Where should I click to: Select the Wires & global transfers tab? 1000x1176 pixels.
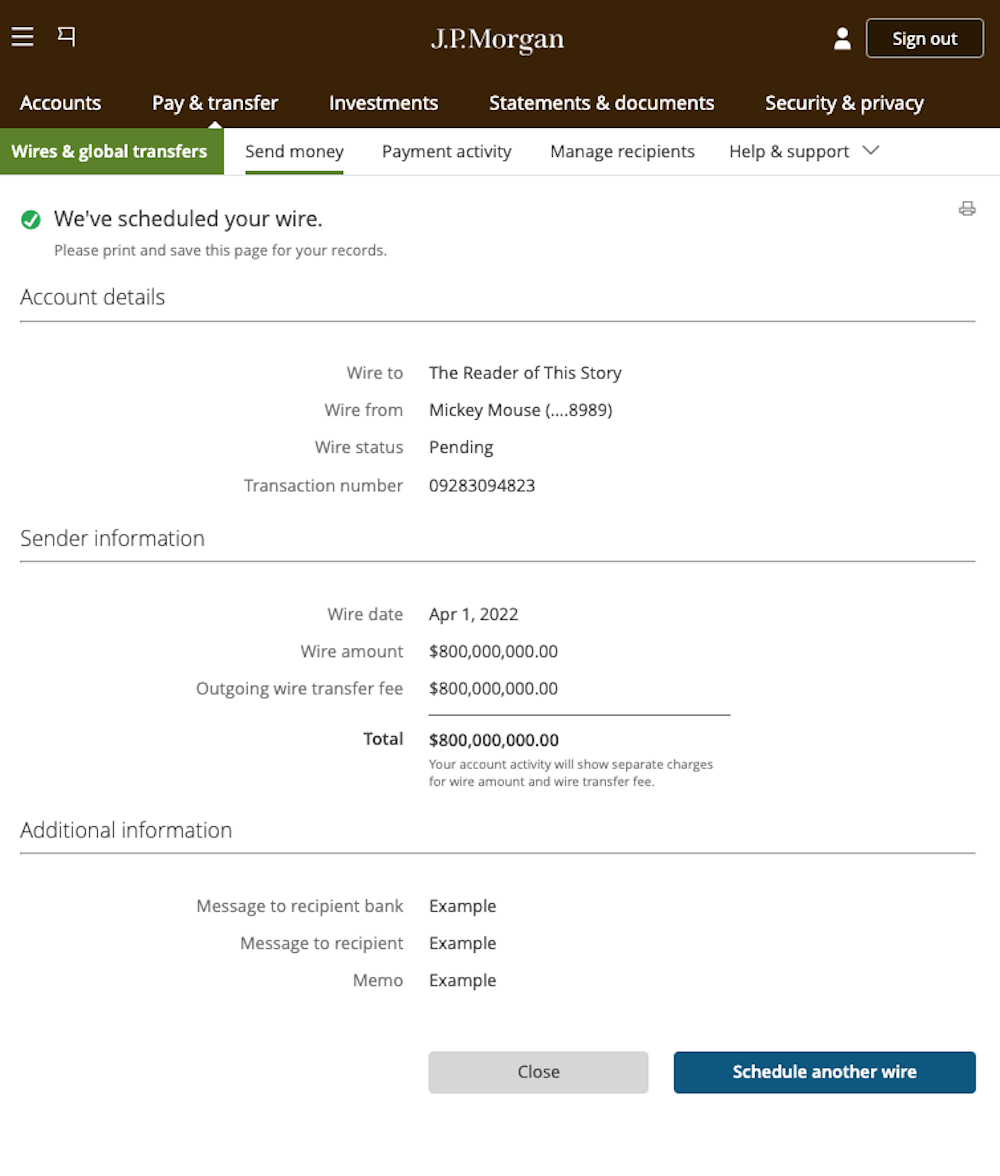(110, 152)
